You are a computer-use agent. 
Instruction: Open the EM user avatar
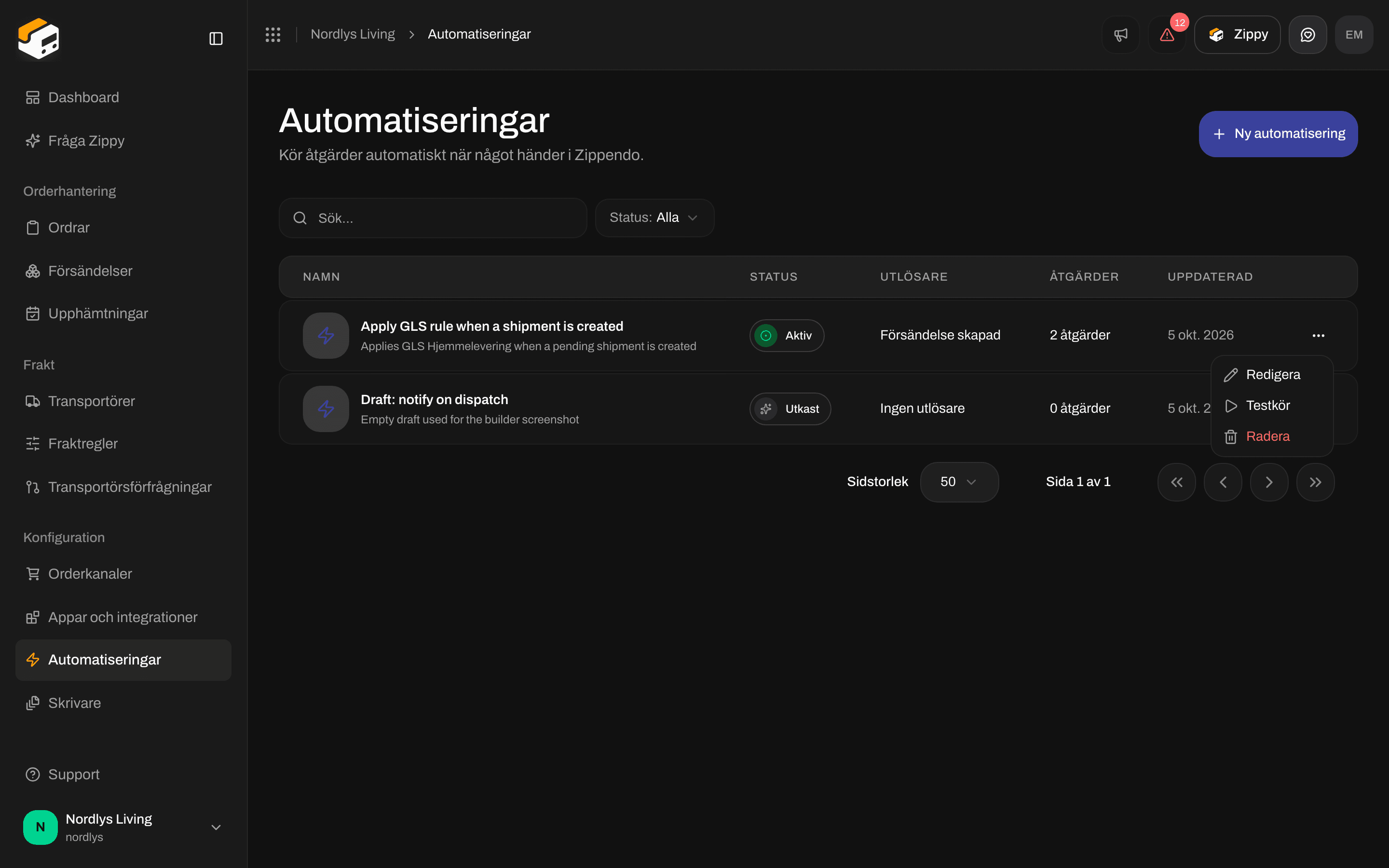coord(1354,34)
